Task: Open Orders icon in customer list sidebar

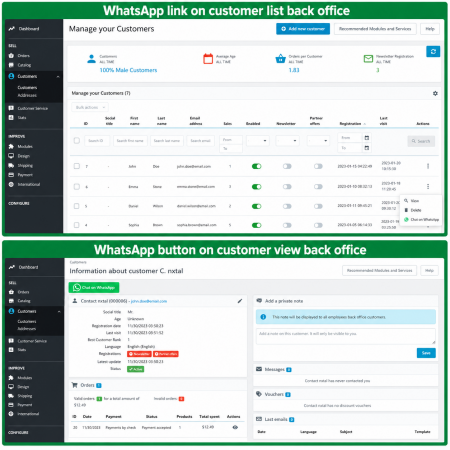Action: 11,56
